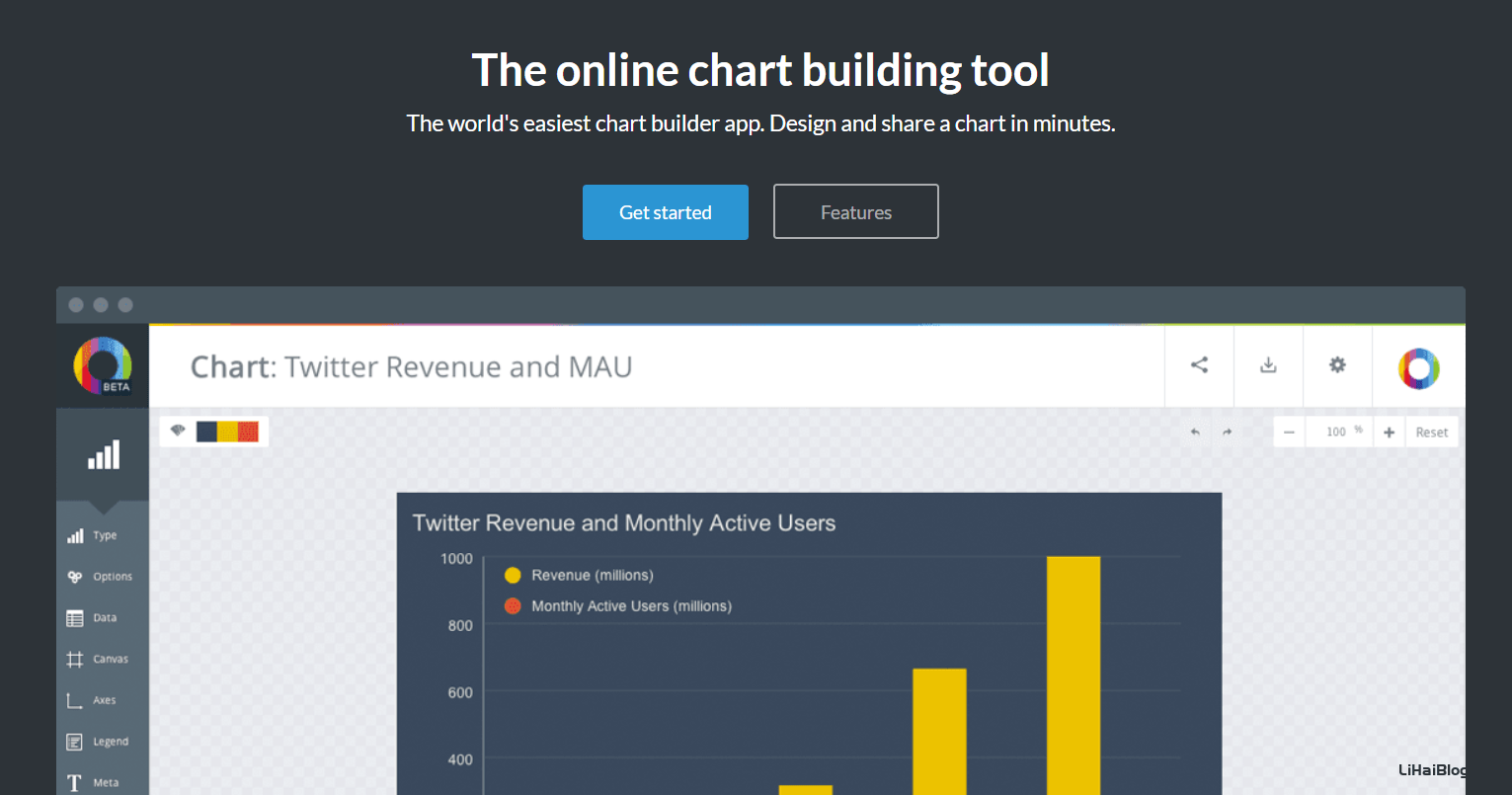Click the Data table icon in sidebar
The height and width of the screenshot is (795, 1512).
tap(75, 618)
